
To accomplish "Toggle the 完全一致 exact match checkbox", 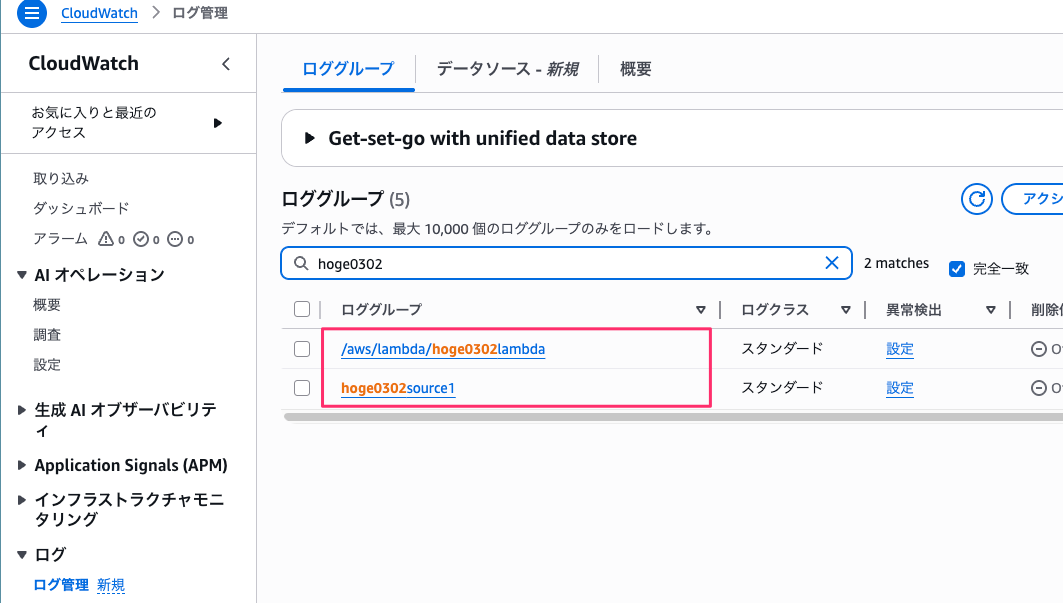I will click(957, 268).
